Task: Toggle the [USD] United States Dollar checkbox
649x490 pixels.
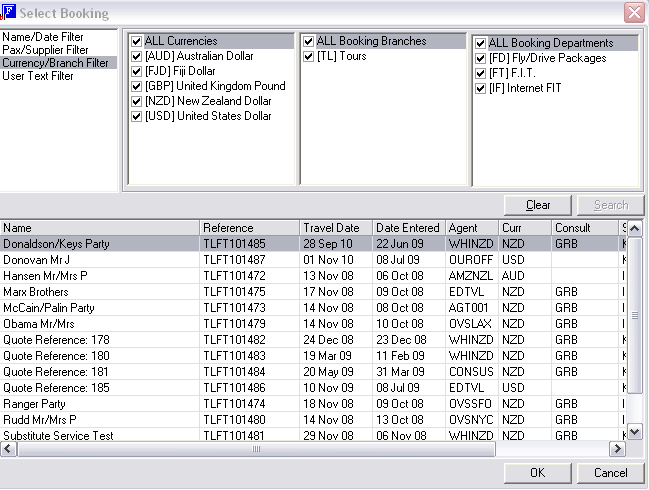Action: tap(137, 117)
